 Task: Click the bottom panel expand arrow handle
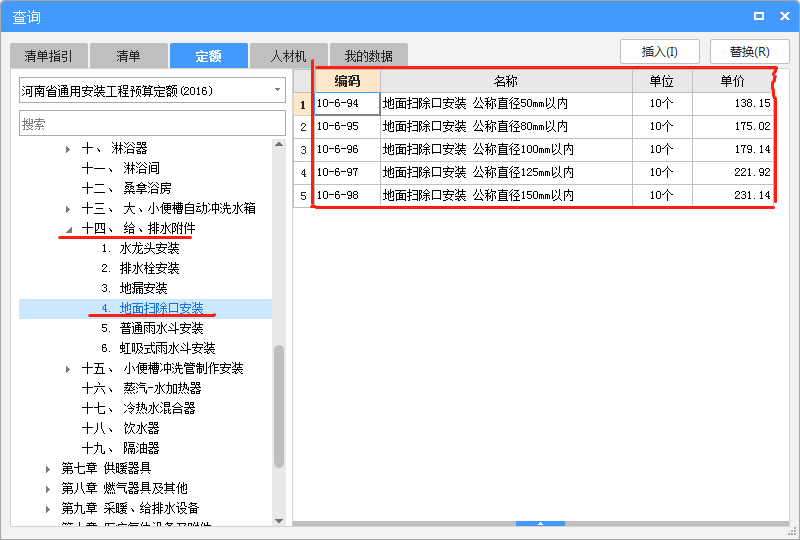[x=540, y=523]
